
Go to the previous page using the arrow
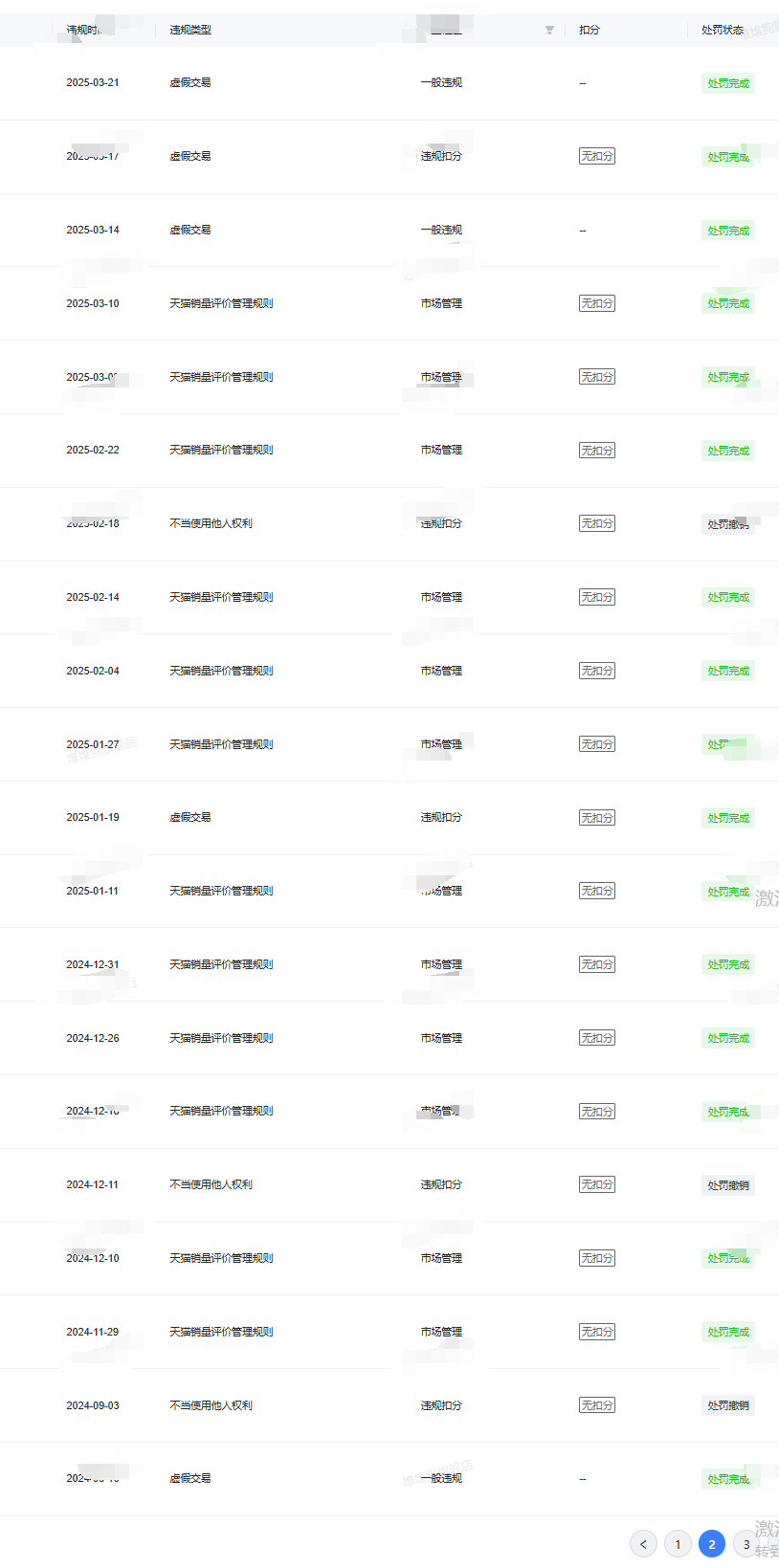643,1544
